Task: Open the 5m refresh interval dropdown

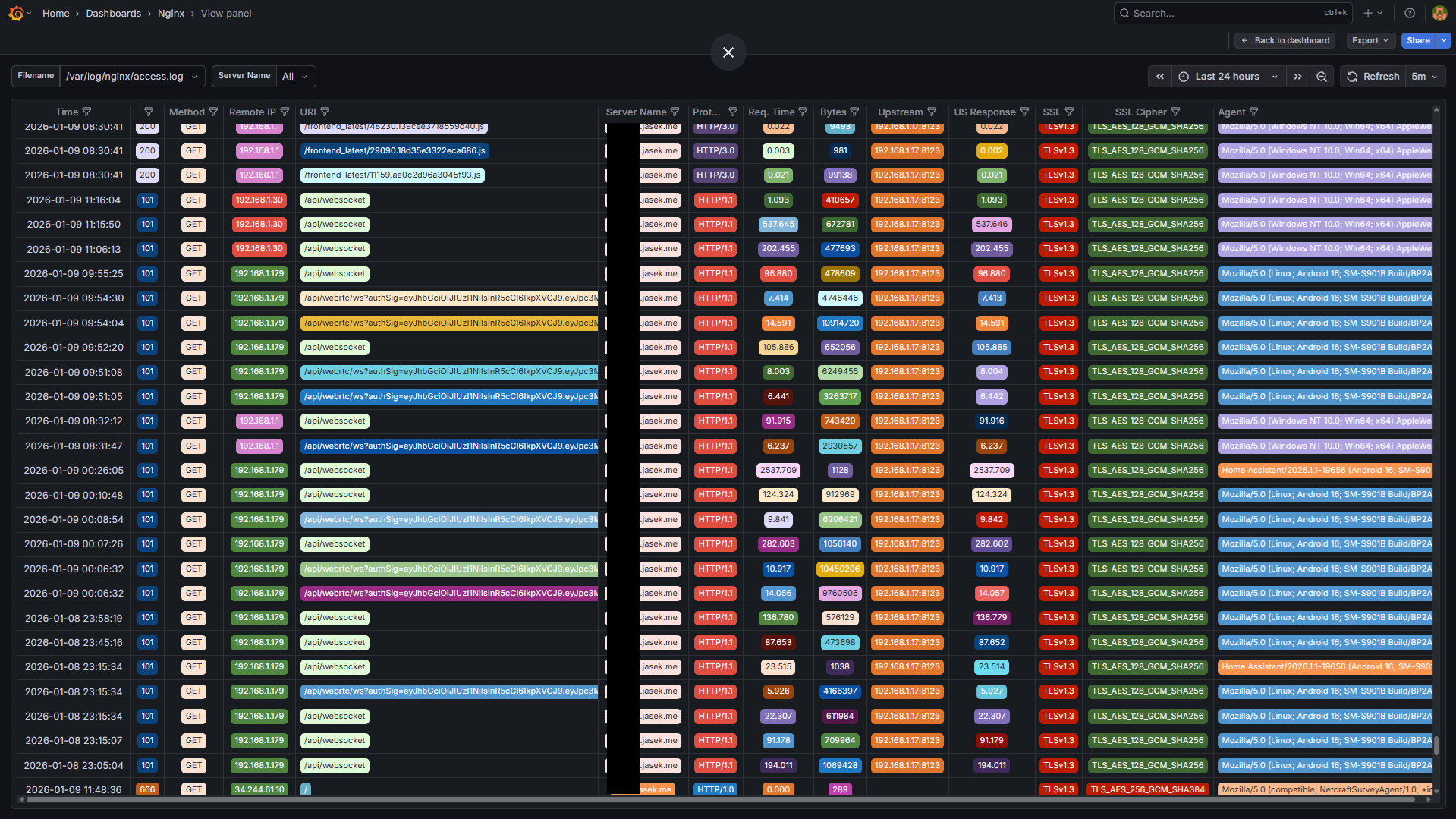Action: (1424, 77)
